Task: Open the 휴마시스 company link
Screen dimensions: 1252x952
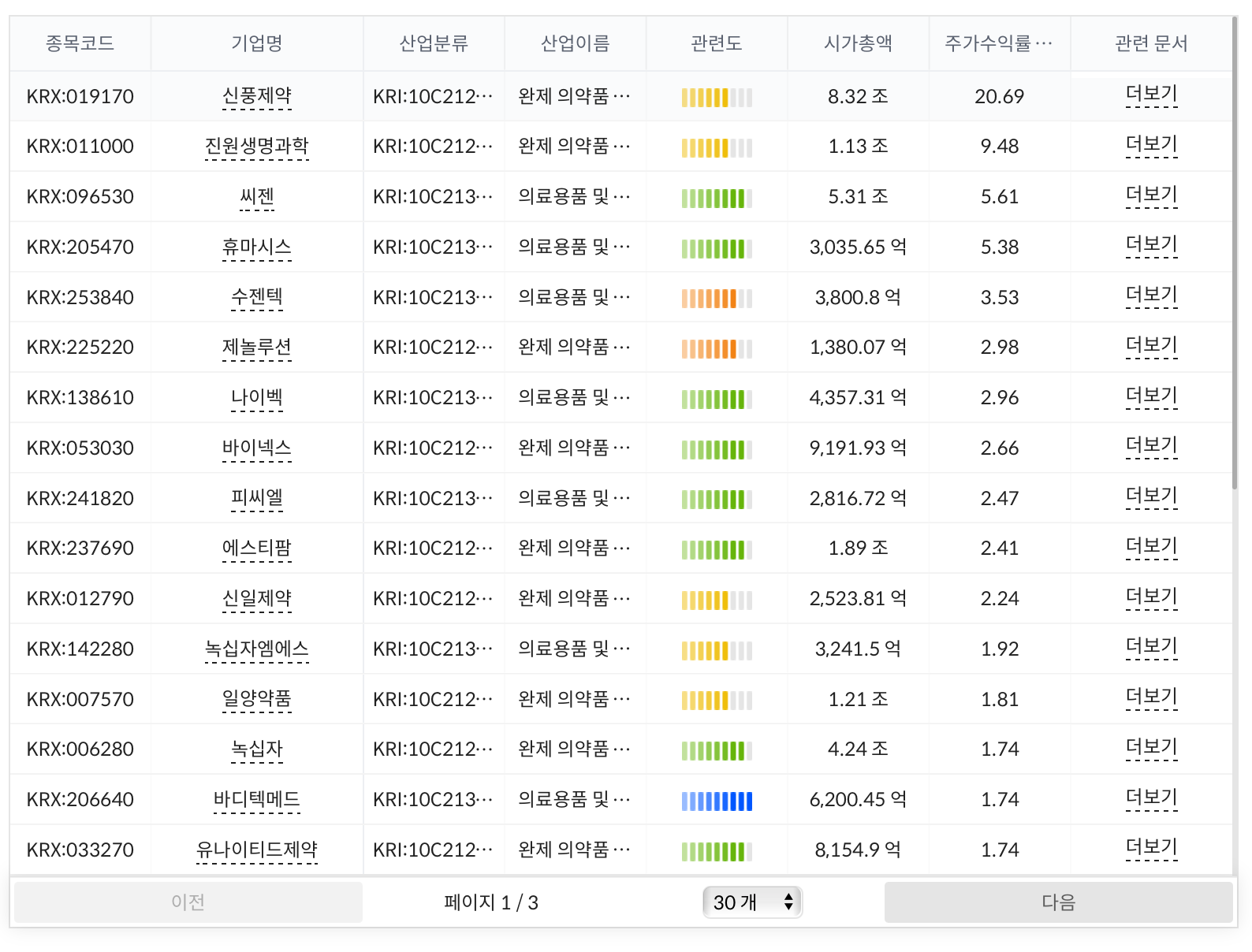Action: 257,247
